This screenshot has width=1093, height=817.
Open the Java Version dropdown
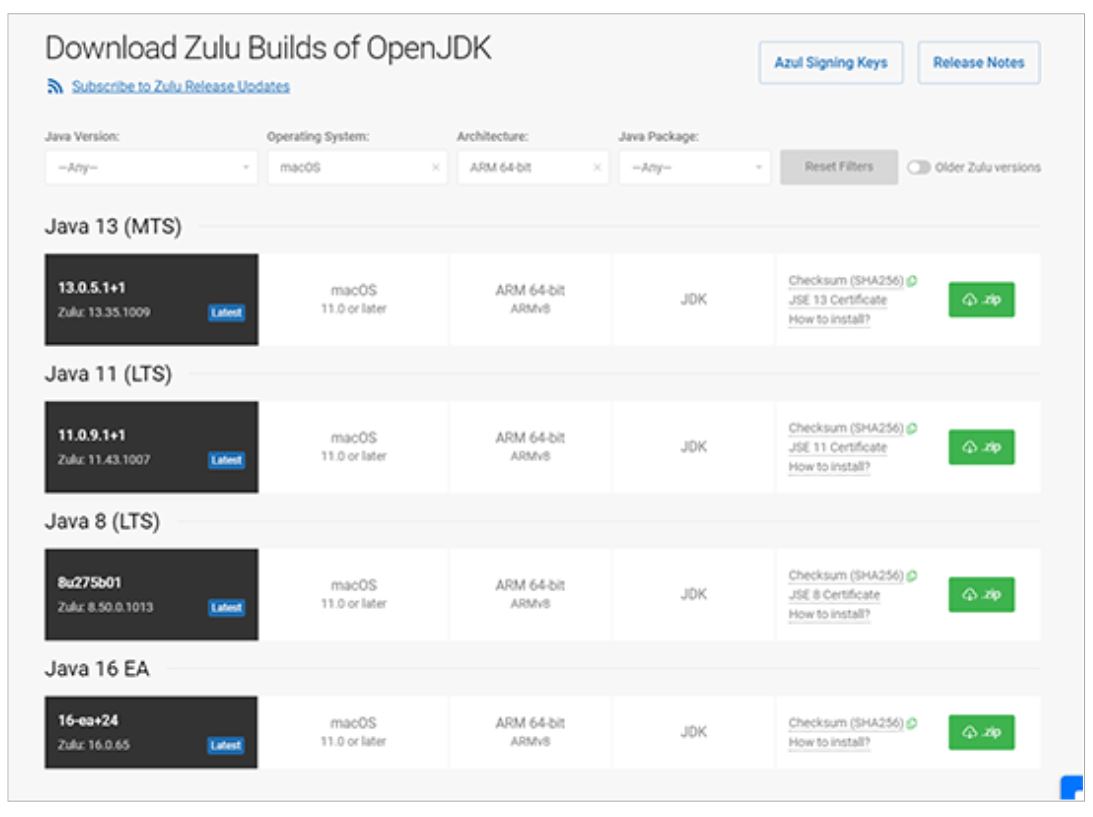(151, 168)
